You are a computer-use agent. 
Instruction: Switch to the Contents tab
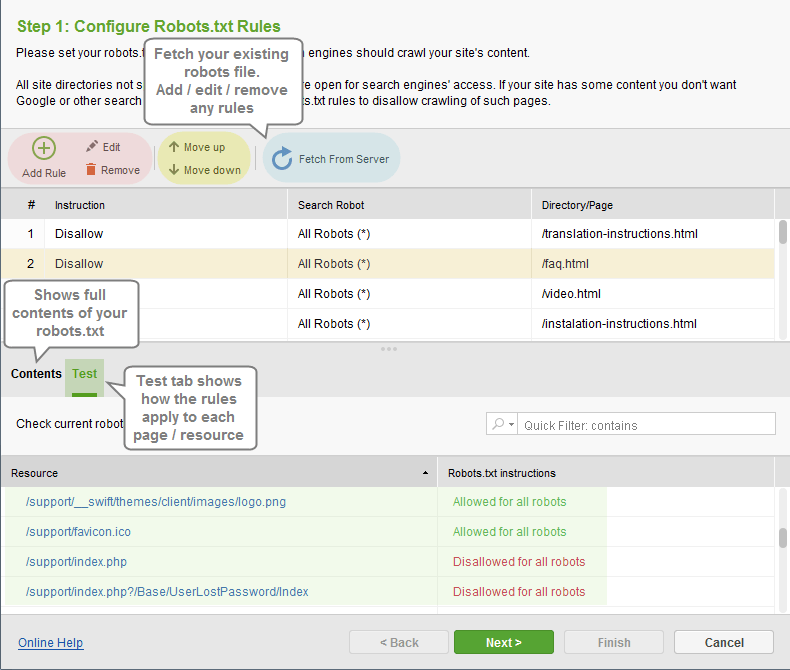(x=36, y=374)
